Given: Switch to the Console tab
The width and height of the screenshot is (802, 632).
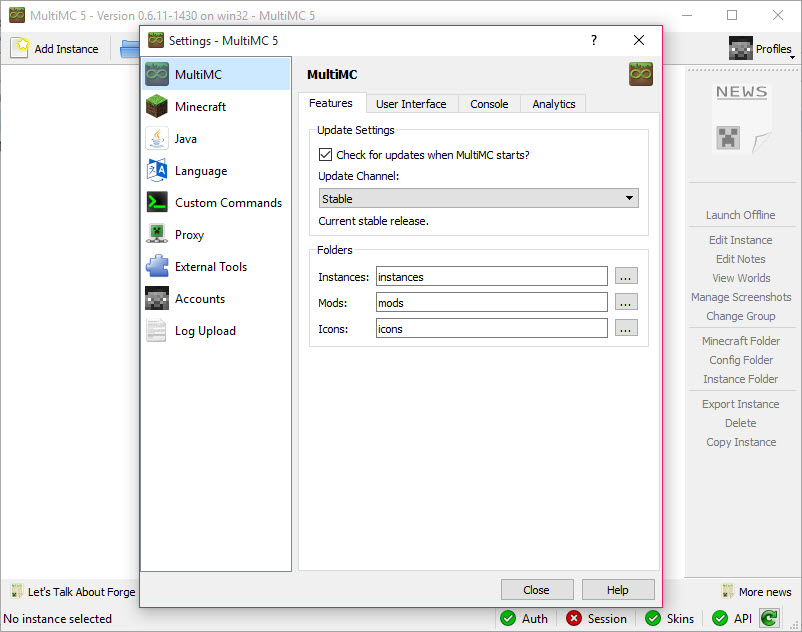Looking at the screenshot, I should 489,104.
